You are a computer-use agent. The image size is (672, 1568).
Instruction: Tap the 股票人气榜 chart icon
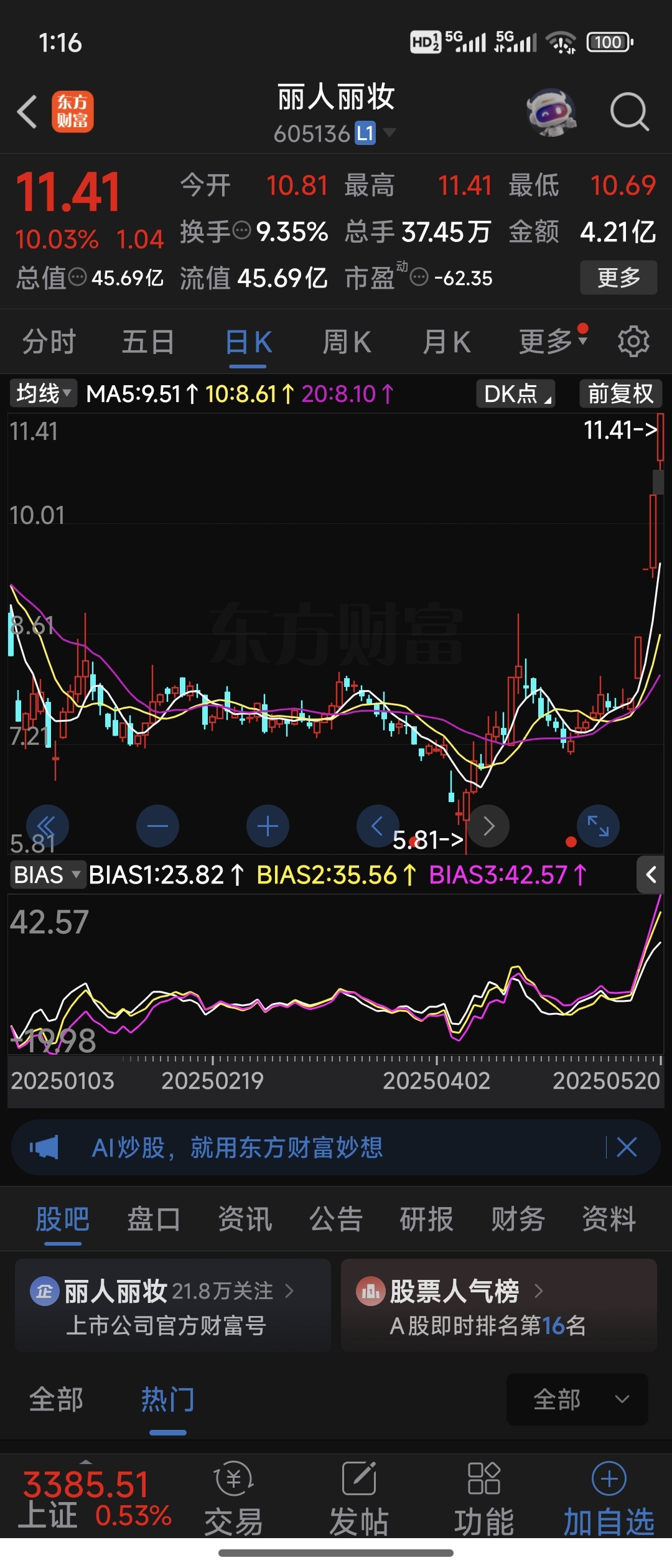(370, 1292)
